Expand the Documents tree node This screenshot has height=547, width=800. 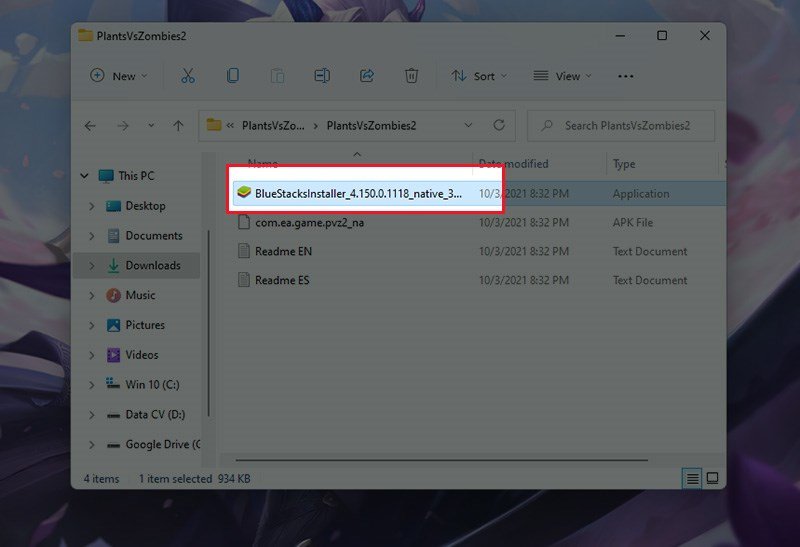(x=92, y=236)
